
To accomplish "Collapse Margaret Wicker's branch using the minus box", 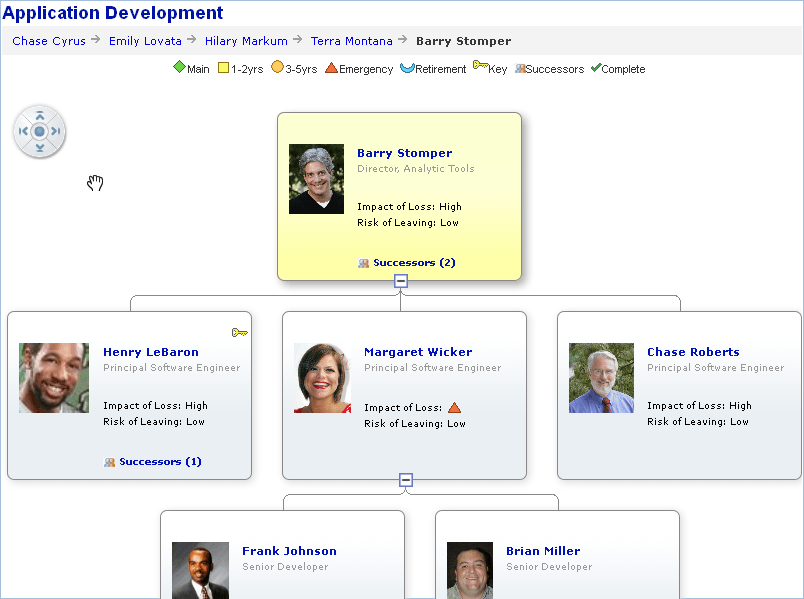I will click(x=406, y=479).
